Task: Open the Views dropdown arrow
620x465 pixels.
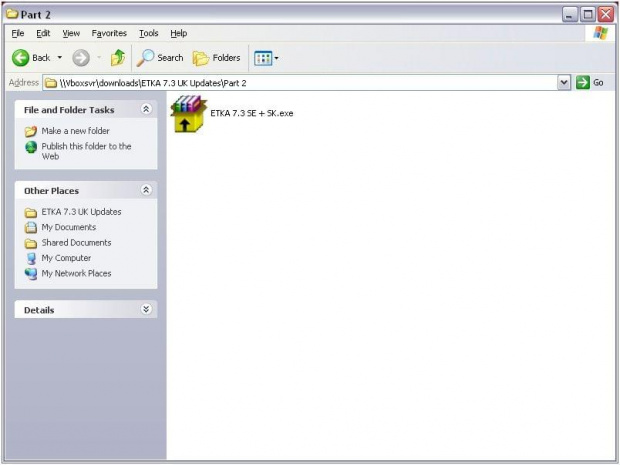Action: coord(276,59)
